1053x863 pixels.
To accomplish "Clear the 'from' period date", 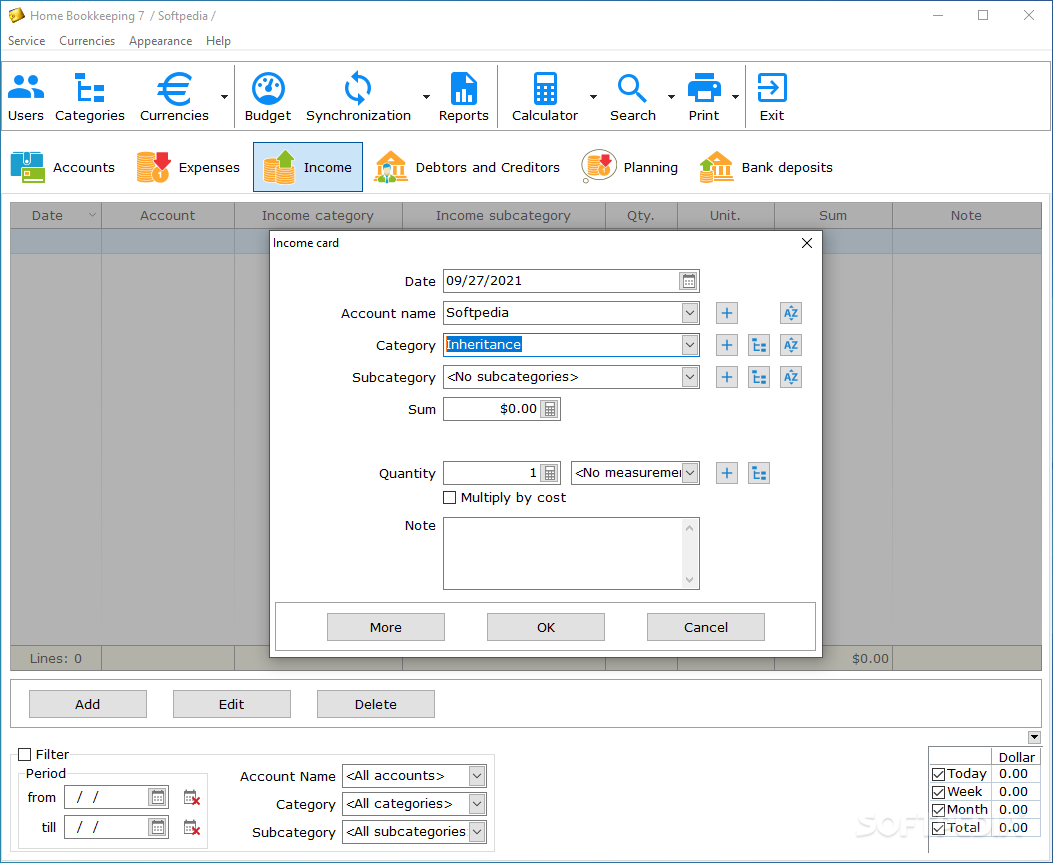I will click(x=192, y=798).
